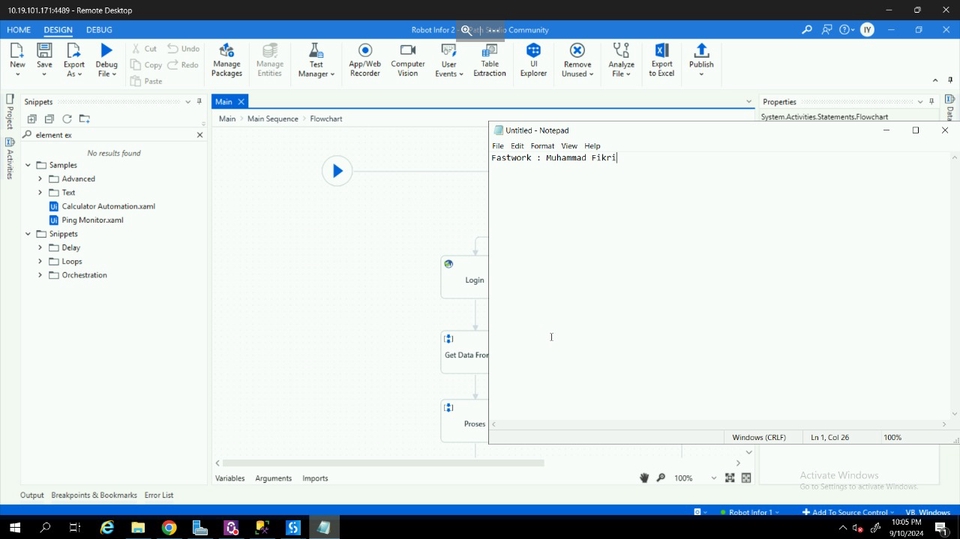
Task: Click Undo in the ribbon
Action: [184, 48]
